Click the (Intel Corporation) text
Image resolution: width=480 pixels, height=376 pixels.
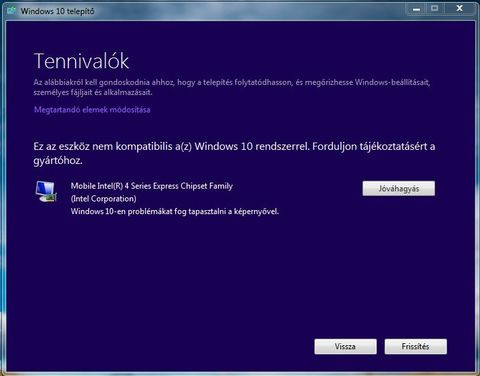click(103, 199)
